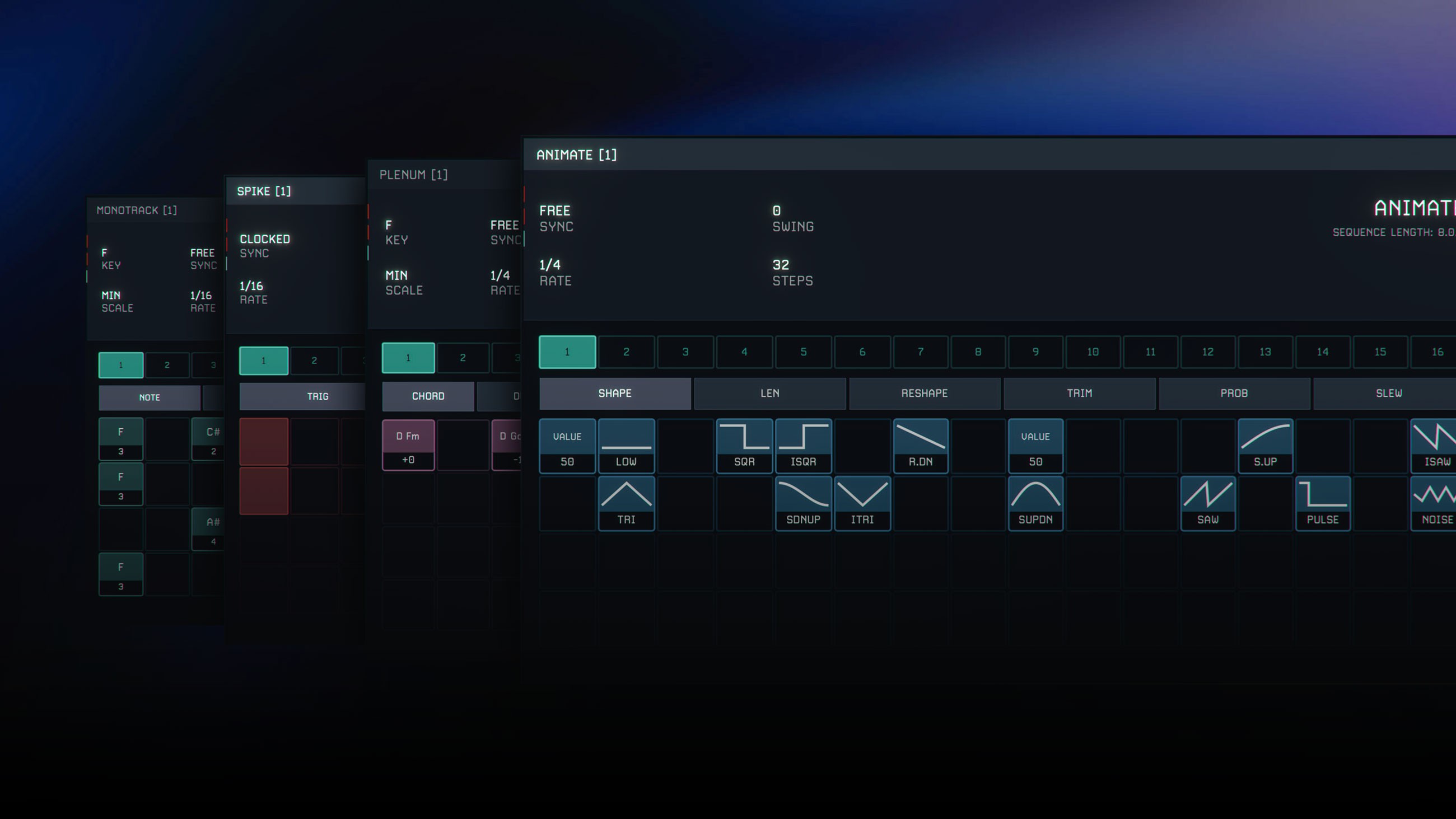This screenshot has width=1456, height=819.
Task: Switch to the RESHAPE tab
Action: click(x=924, y=393)
